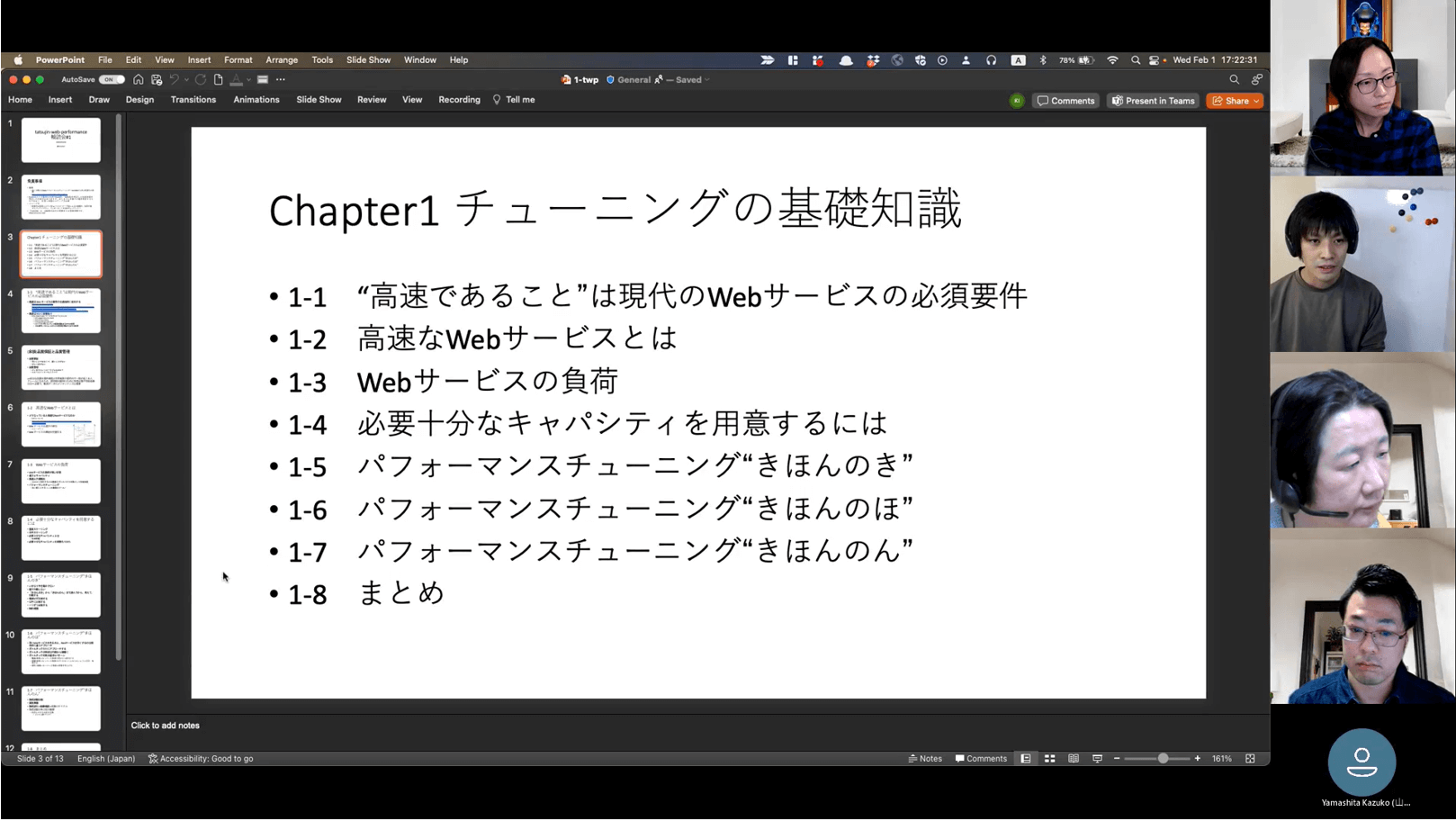
Task: Click the accessibility checker icon in status bar
Action: 153,759
